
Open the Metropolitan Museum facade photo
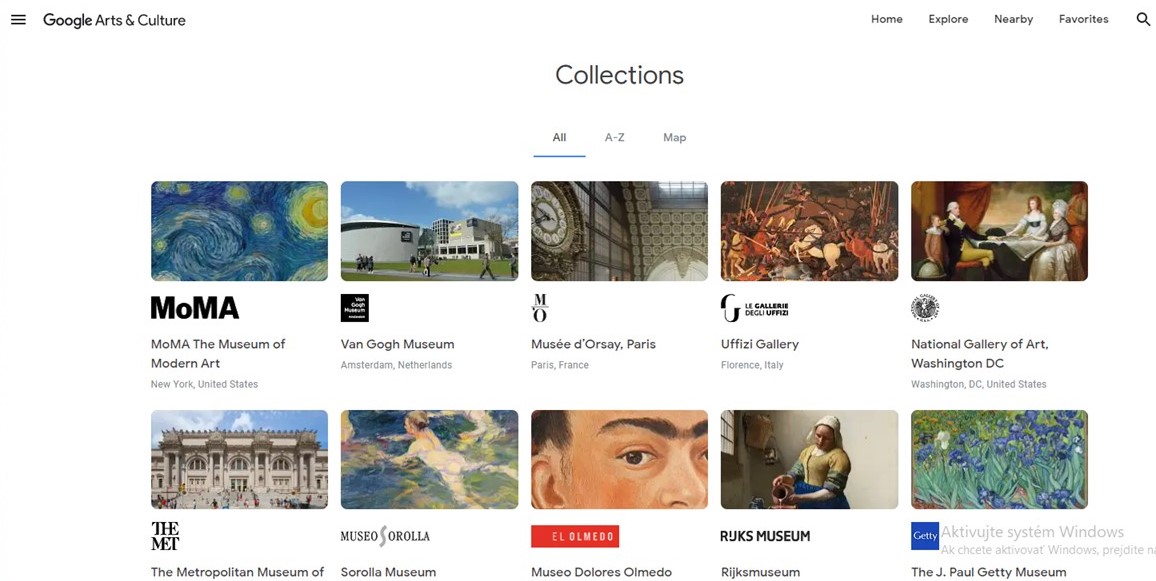(x=240, y=459)
